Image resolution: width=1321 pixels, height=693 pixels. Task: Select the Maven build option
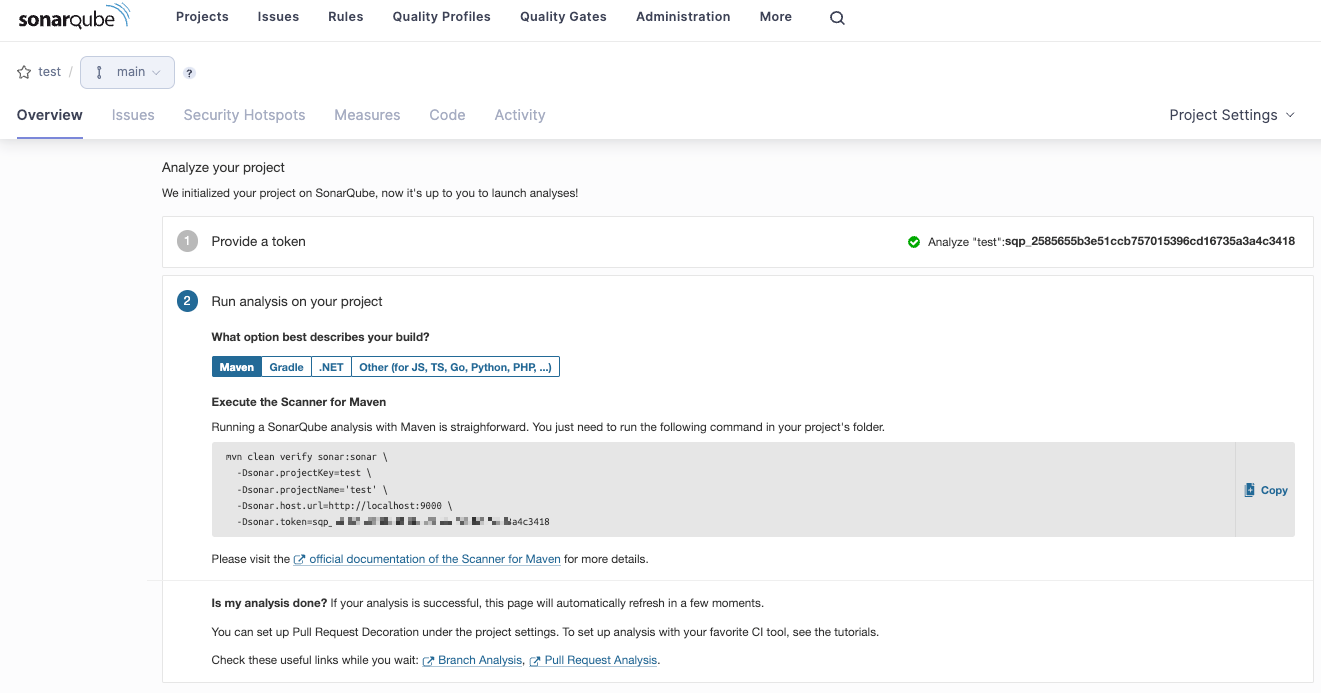pyautogui.click(x=237, y=367)
